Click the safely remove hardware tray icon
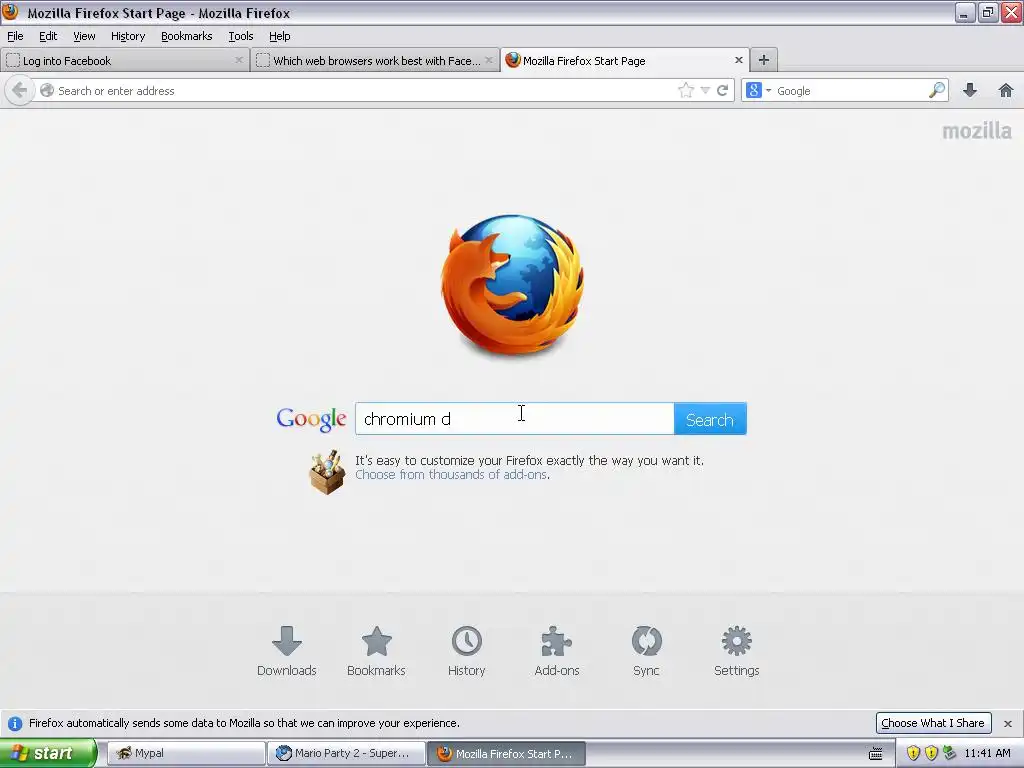The image size is (1024, 768). click(x=949, y=753)
